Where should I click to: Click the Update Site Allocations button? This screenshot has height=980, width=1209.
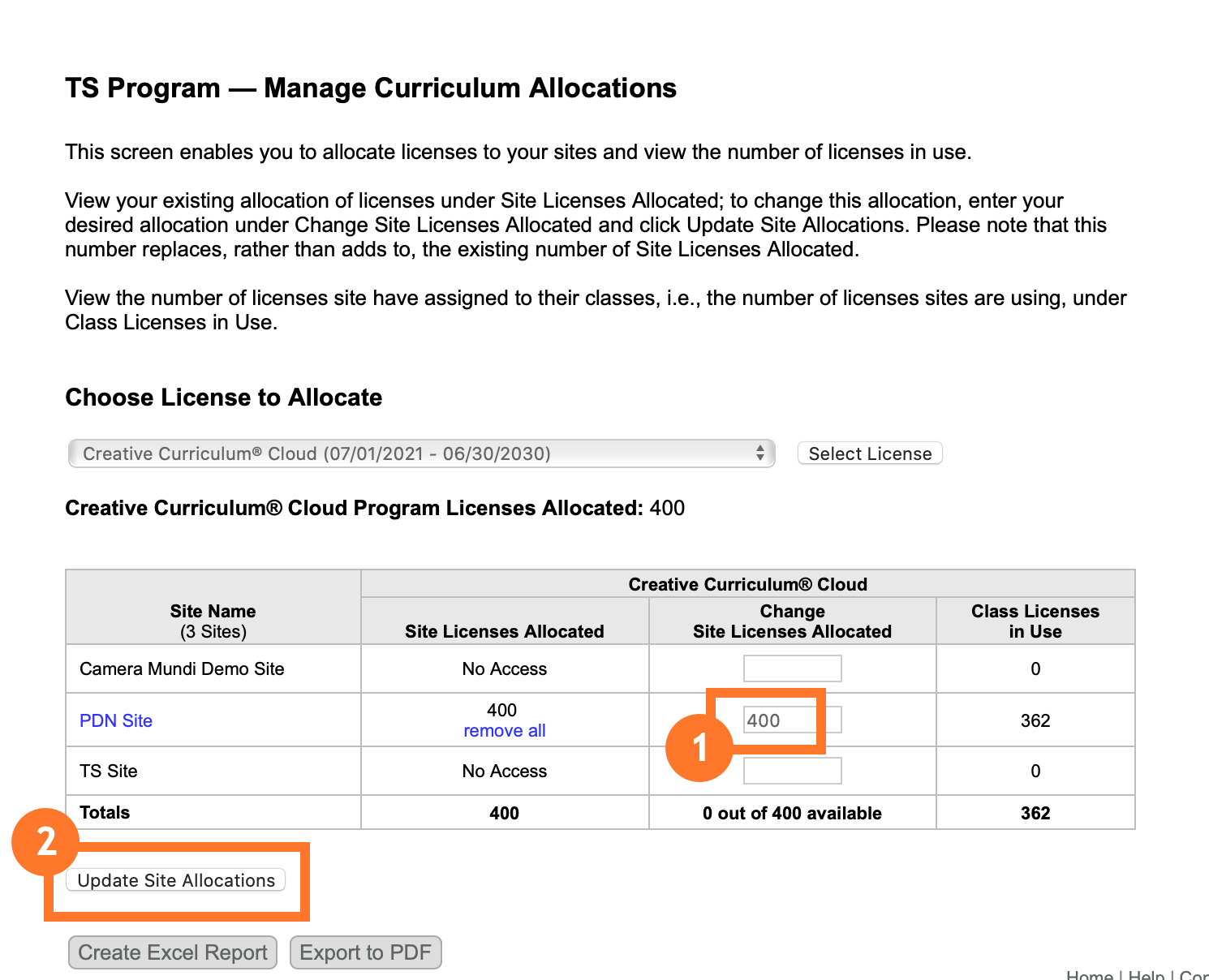pyautogui.click(x=174, y=879)
